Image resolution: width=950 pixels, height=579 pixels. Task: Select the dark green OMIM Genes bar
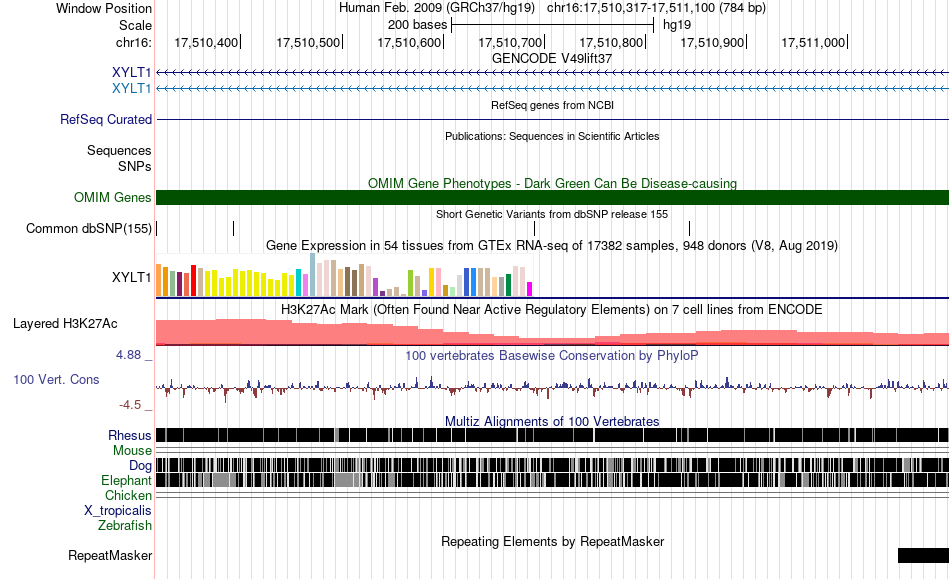(553, 197)
